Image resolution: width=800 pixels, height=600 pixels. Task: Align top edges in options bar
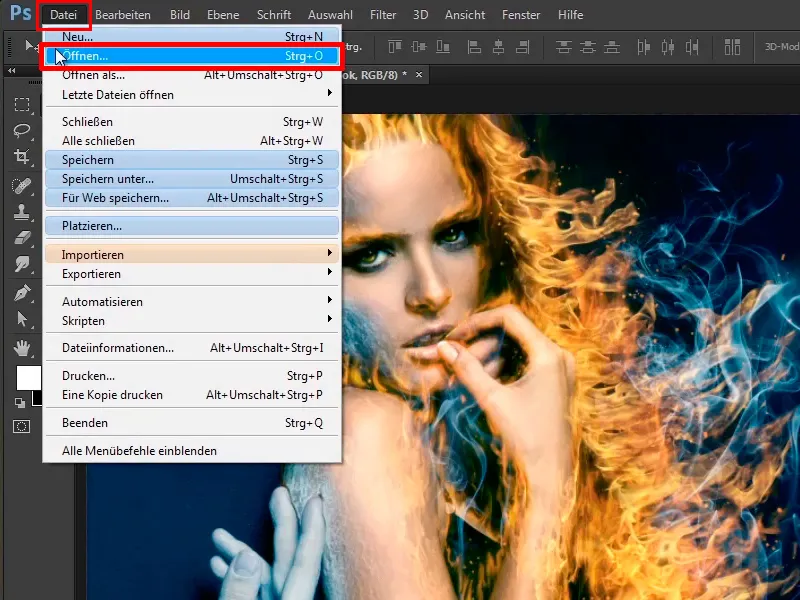395,47
